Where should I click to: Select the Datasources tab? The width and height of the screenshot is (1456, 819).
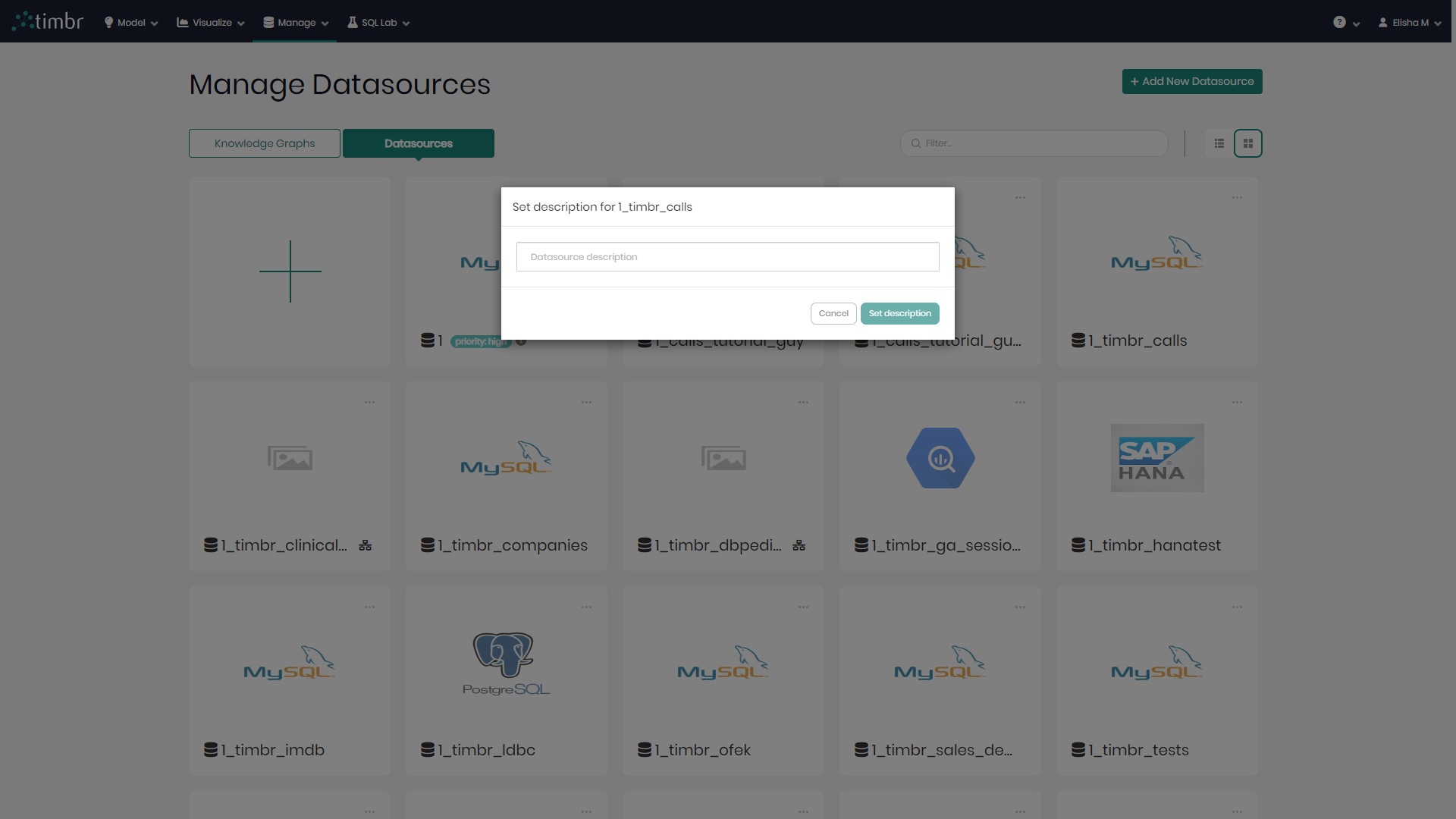click(x=419, y=143)
